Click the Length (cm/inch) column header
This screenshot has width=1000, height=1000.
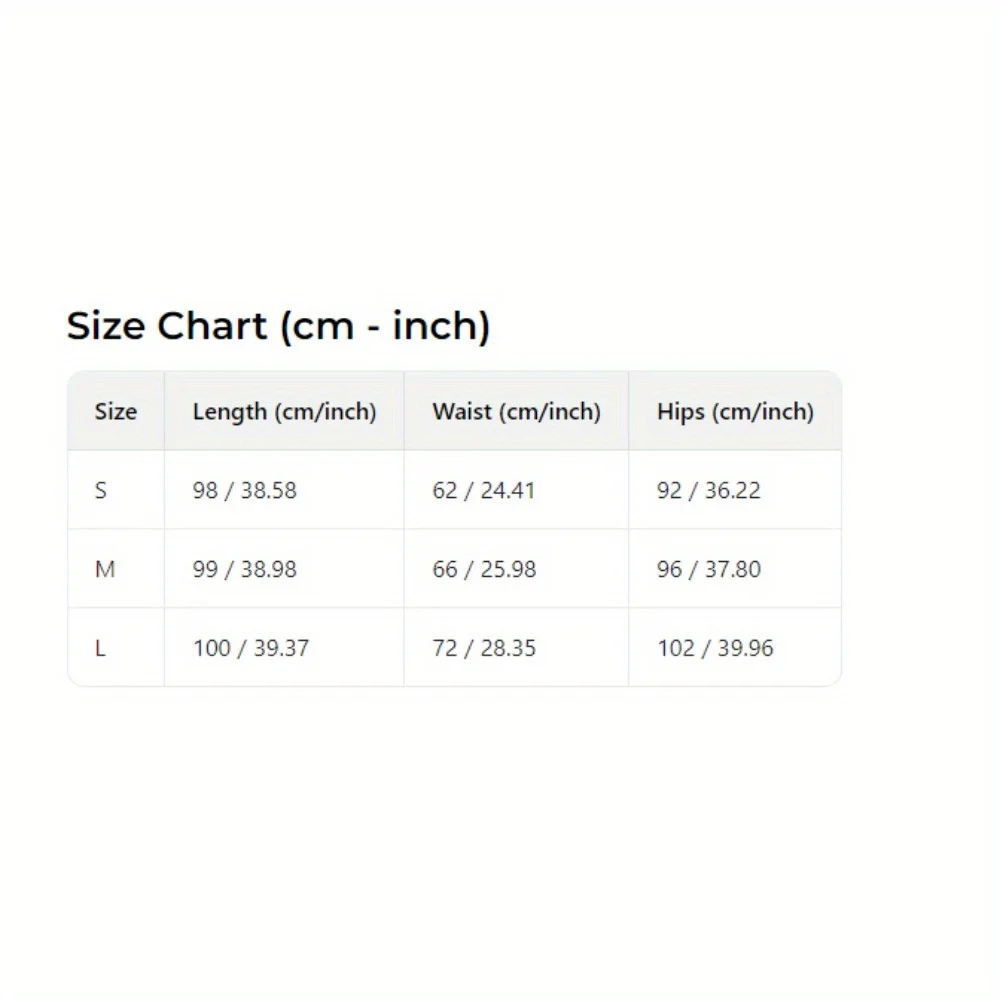pos(284,411)
